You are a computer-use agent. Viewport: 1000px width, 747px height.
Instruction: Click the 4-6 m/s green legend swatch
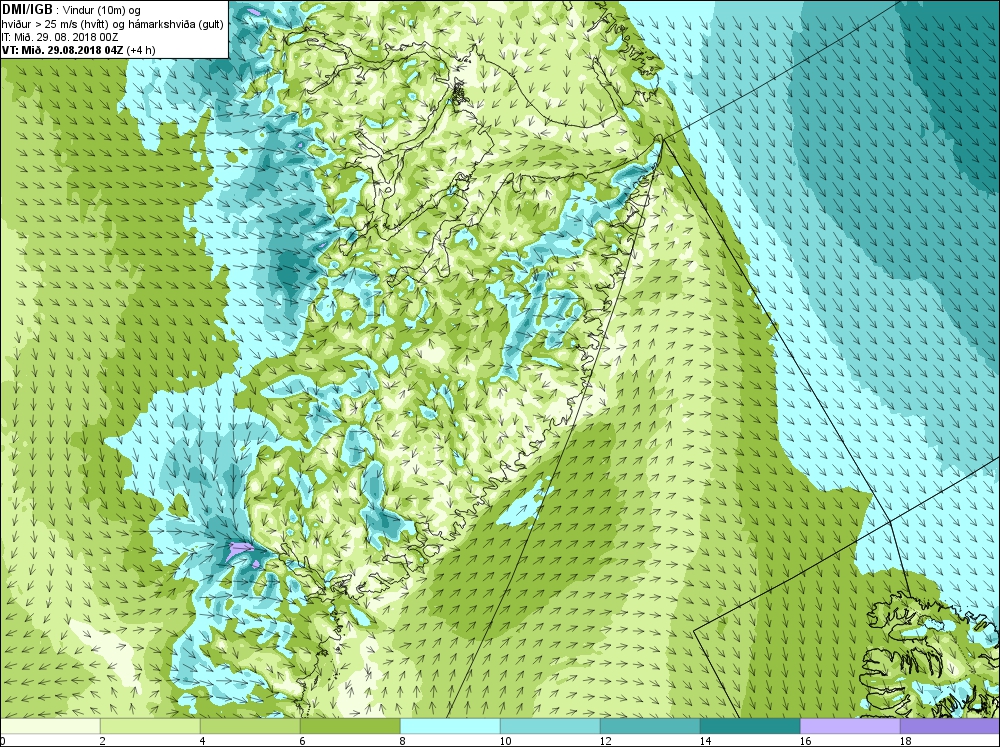(x=250, y=726)
